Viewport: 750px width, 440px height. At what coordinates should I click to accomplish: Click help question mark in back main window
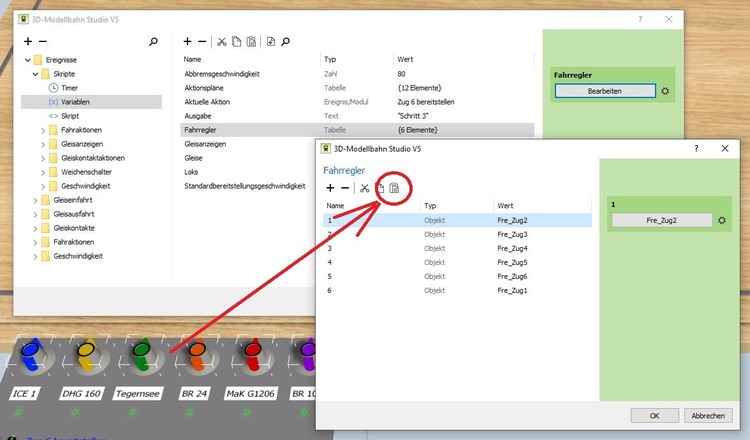point(640,19)
